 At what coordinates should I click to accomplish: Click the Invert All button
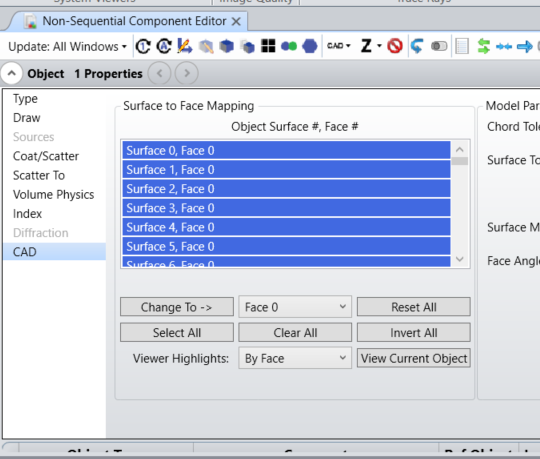pyautogui.click(x=414, y=333)
